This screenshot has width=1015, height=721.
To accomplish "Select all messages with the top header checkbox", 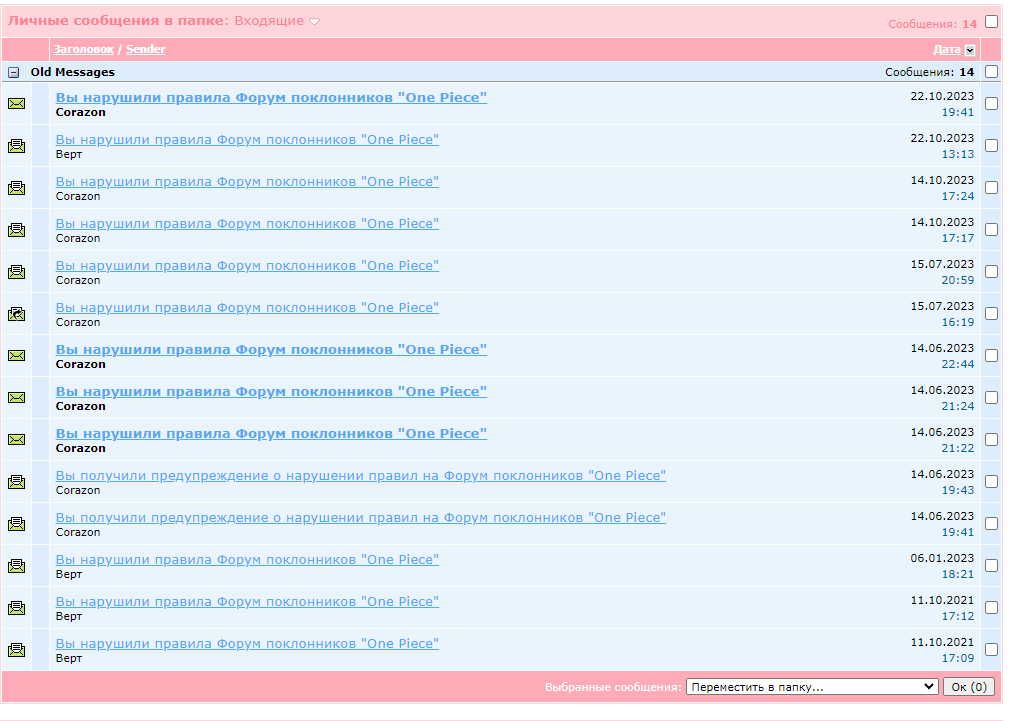I will coord(991,21).
